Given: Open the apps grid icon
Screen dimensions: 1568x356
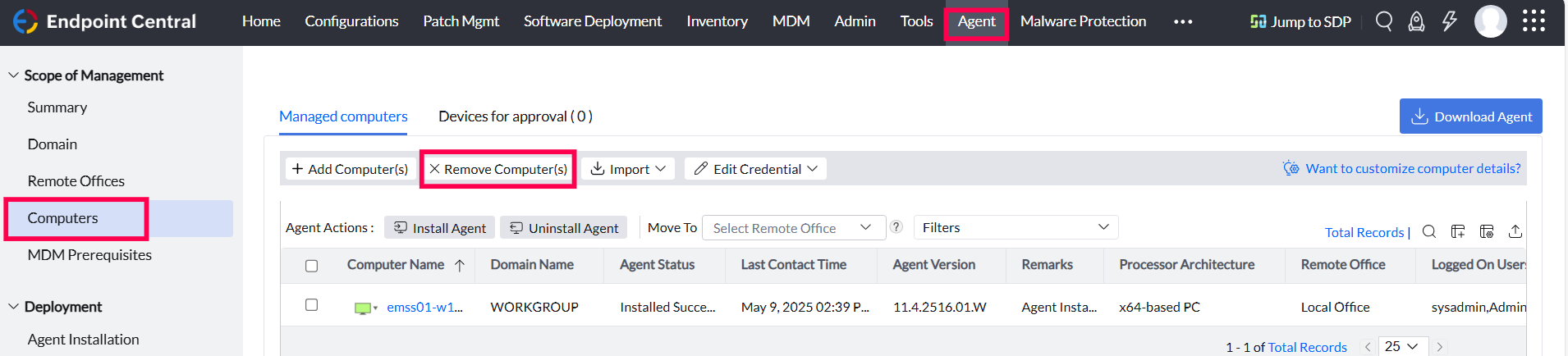Looking at the screenshot, I should pyautogui.click(x=1534, y=21).
